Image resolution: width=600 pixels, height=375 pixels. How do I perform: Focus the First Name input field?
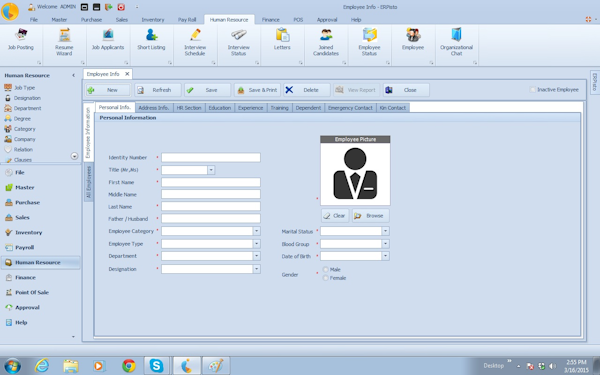coord(211,182)
